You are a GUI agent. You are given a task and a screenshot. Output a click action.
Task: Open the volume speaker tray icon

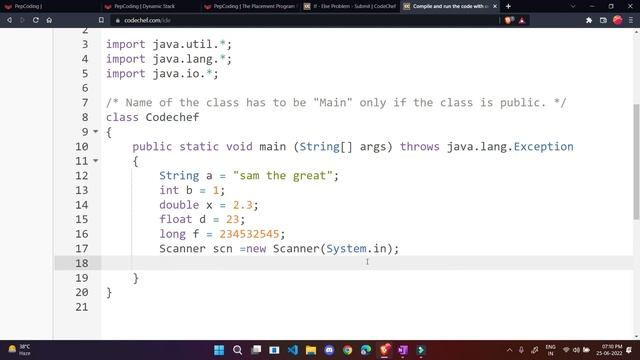point(576,350)
